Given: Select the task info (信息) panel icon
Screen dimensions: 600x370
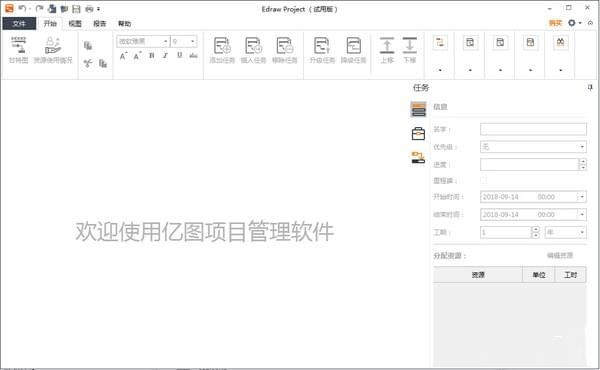Looking at the screenshot, I should click(x=418, y=109).
